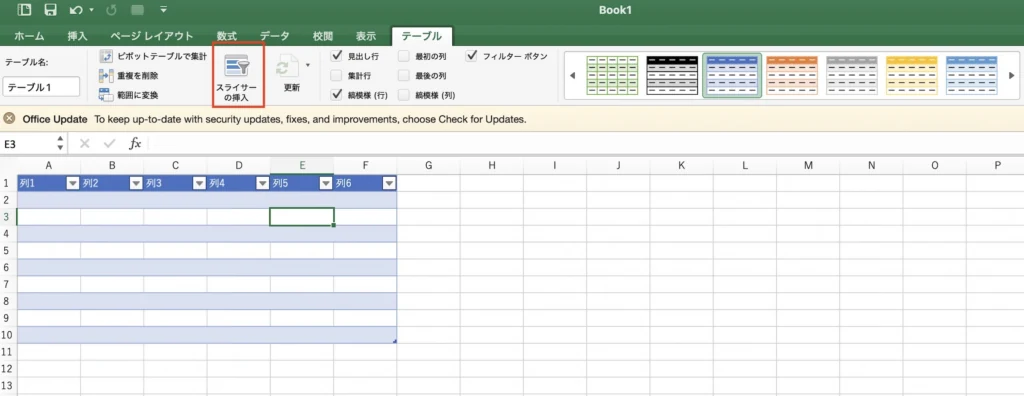Select row header 11
The image size is (1024, 396).
8,352
